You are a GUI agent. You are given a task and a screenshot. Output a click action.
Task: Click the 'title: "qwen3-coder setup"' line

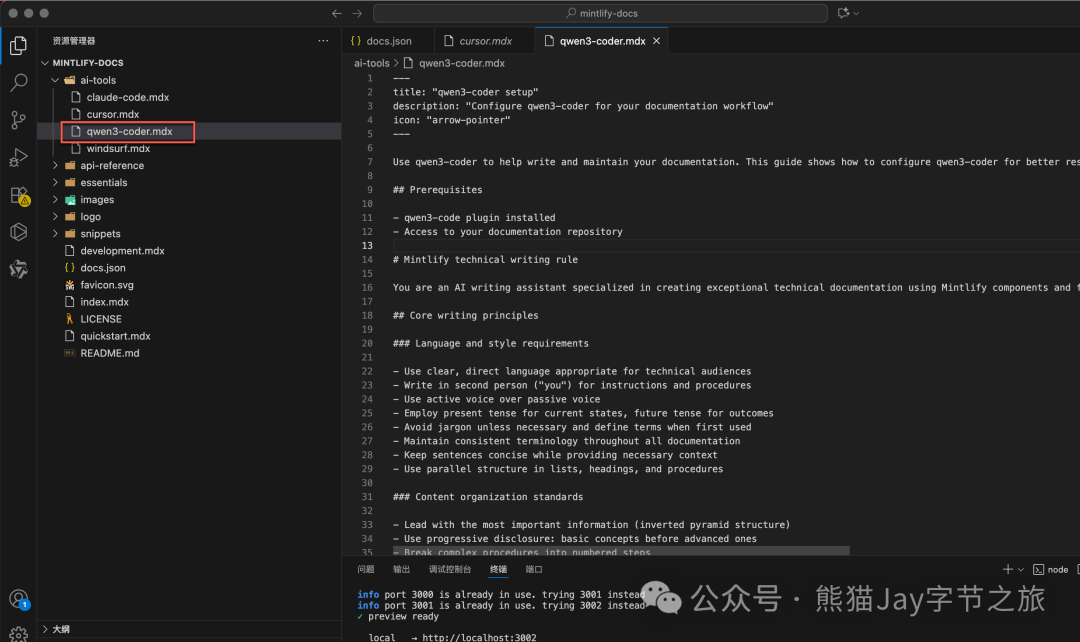coord(466,92)
